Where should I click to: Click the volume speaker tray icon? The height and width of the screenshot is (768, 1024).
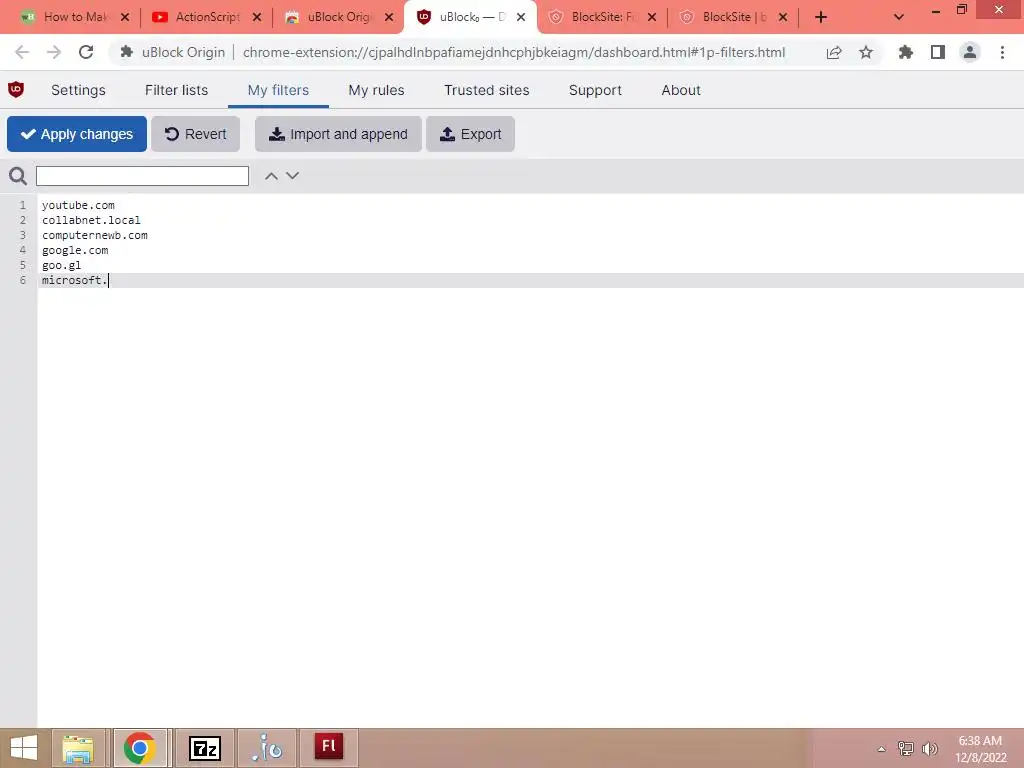(x=930, y=749)
